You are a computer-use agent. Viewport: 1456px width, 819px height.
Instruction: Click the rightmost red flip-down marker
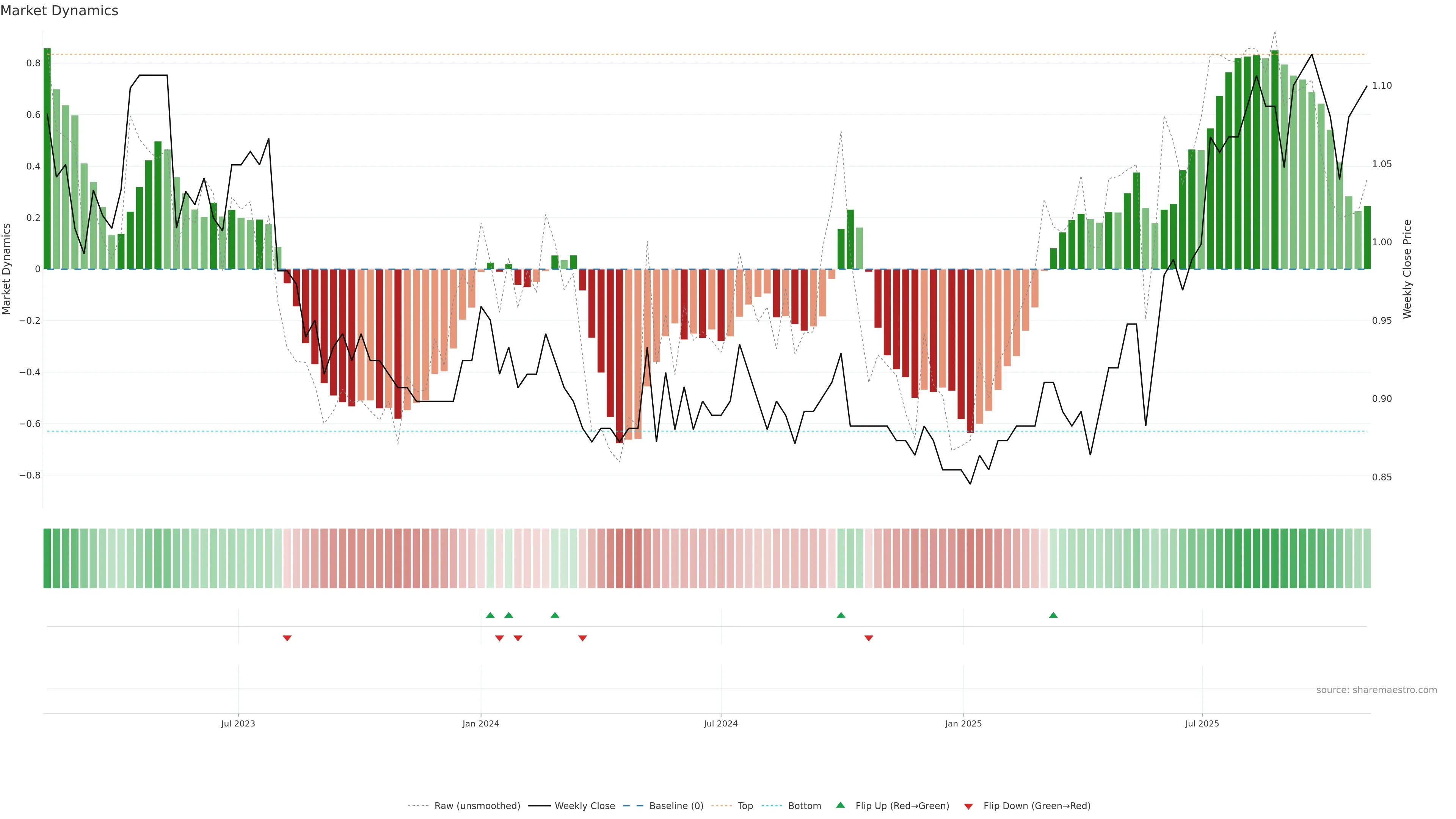(x=869, y=638)
